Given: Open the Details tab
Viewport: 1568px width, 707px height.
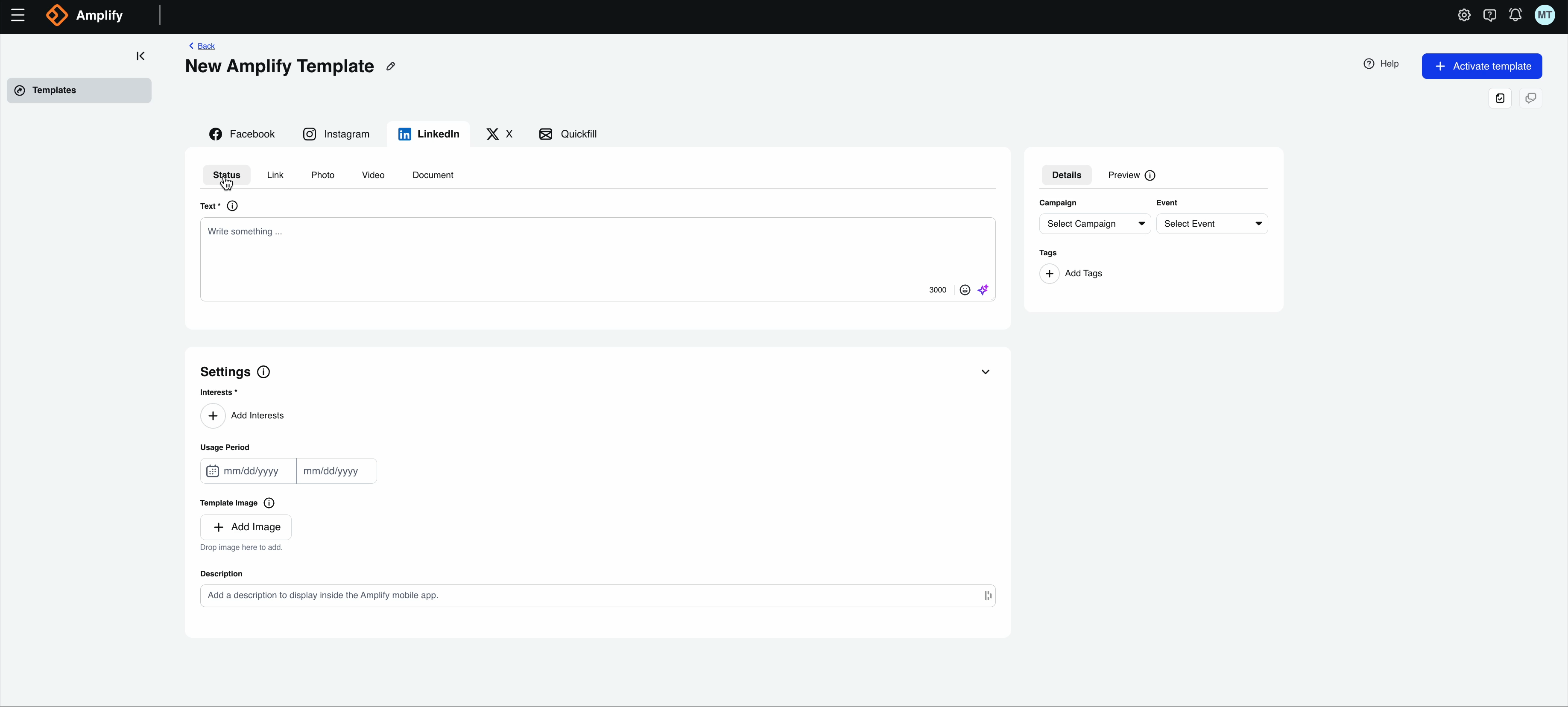Looking at the screenshot, I should pos(1066,175).
